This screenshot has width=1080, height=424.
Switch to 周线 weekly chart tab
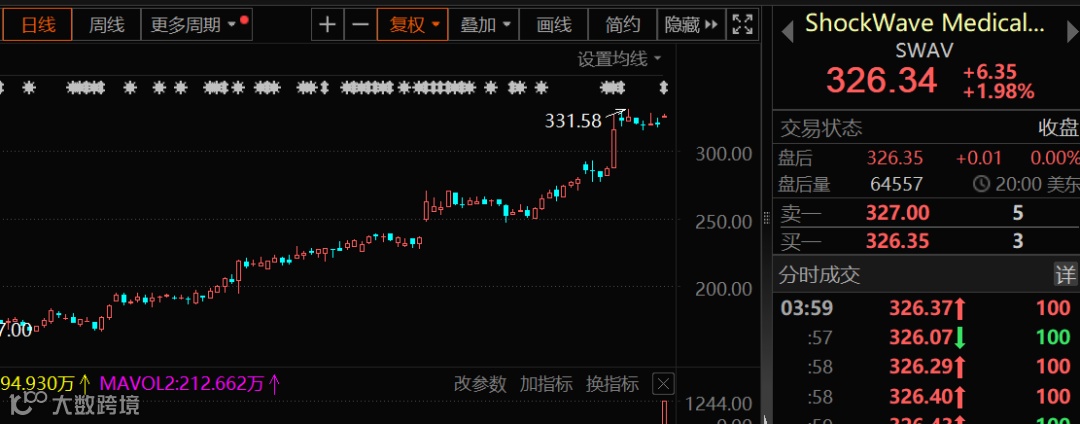pos(106,25)
